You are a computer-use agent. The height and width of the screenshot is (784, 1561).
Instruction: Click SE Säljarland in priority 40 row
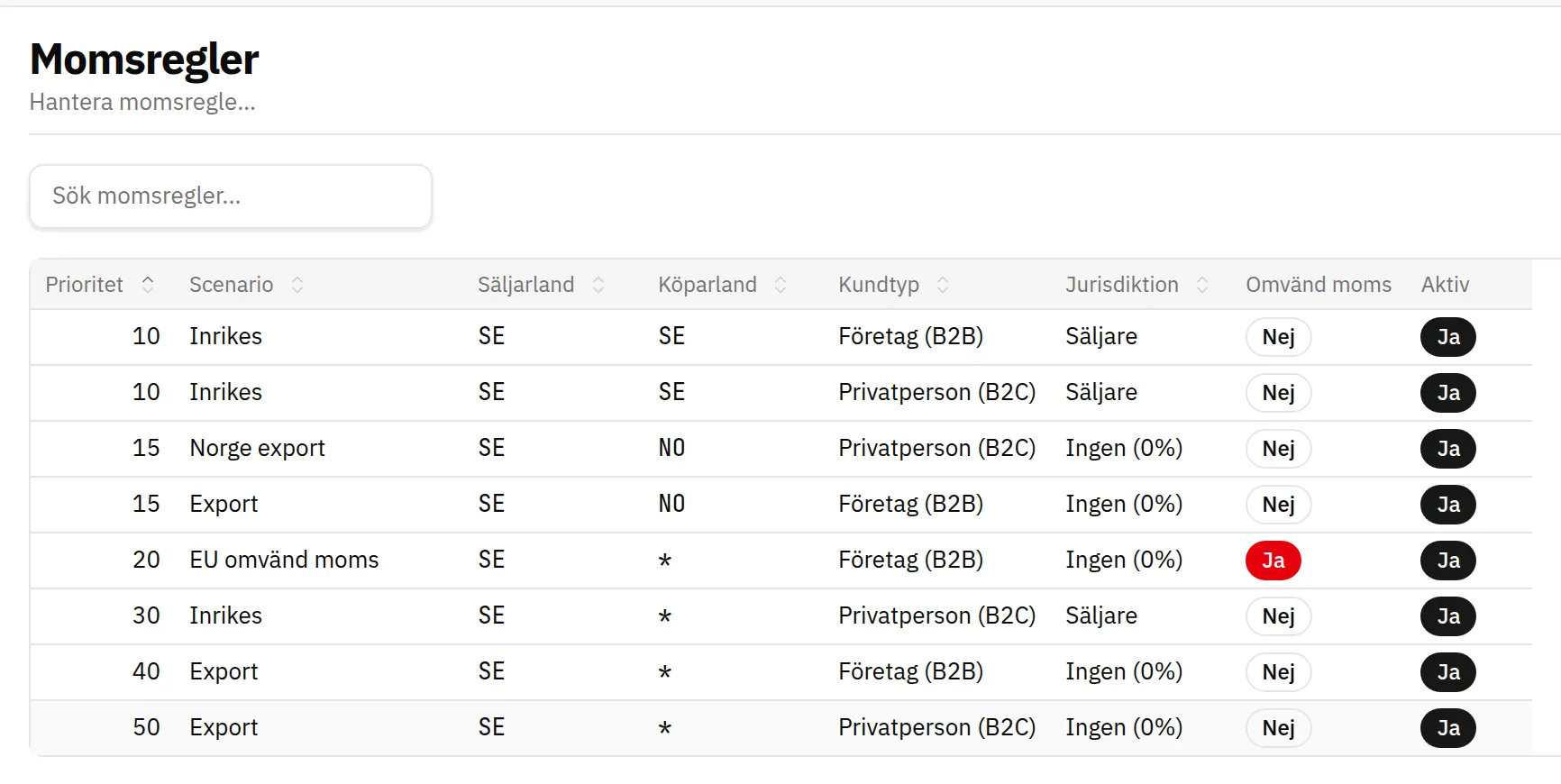click(491, 671)
